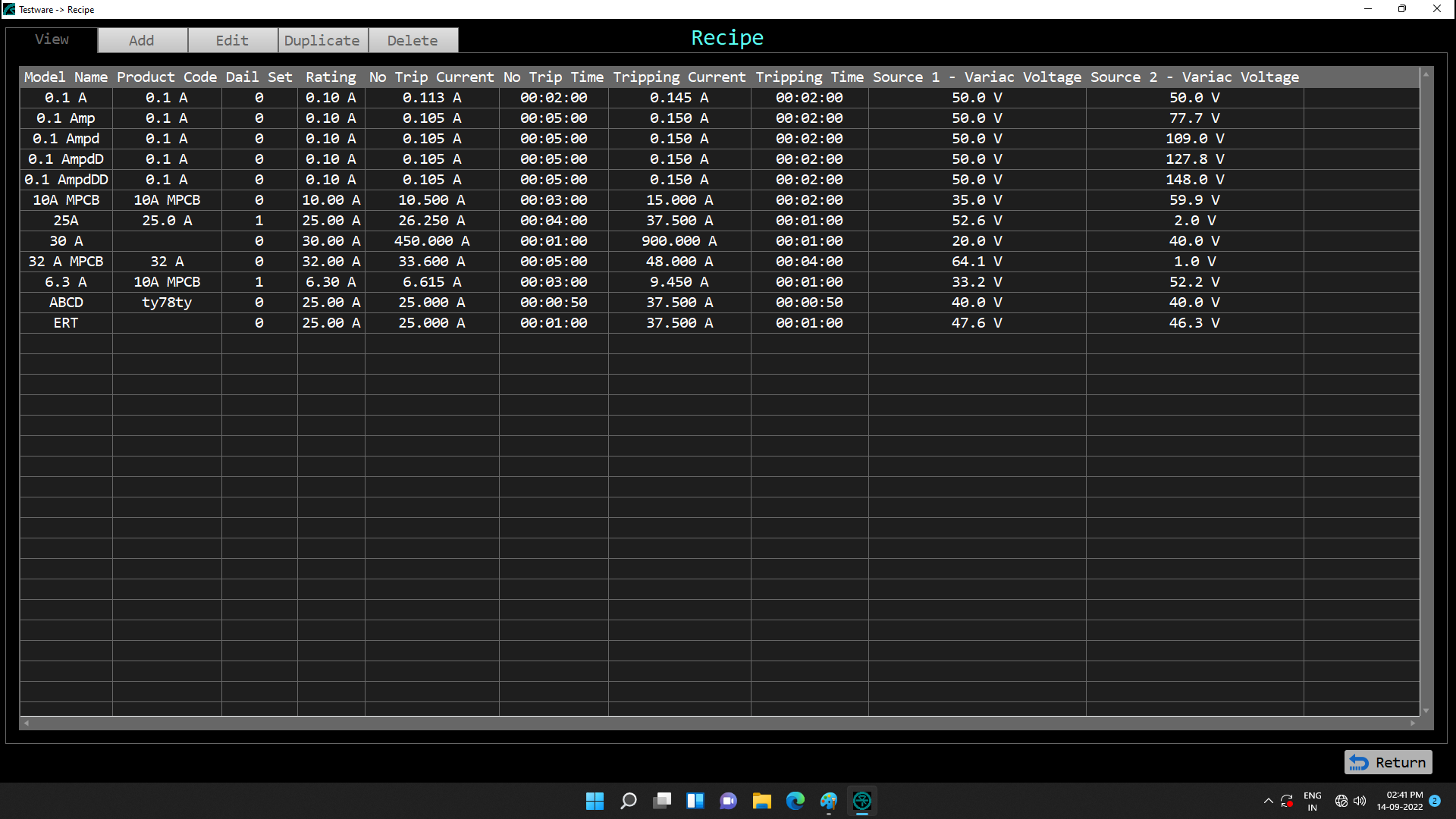Click the Windows Start icon in taskbar
This screenshot has width=1456, height=819.
[x=595, y=801]
